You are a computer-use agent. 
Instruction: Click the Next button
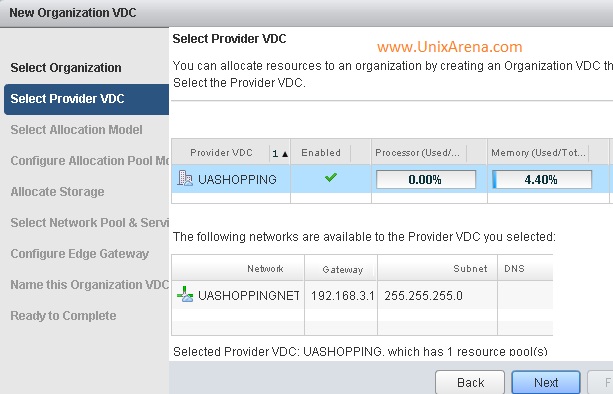pos(546,382)
